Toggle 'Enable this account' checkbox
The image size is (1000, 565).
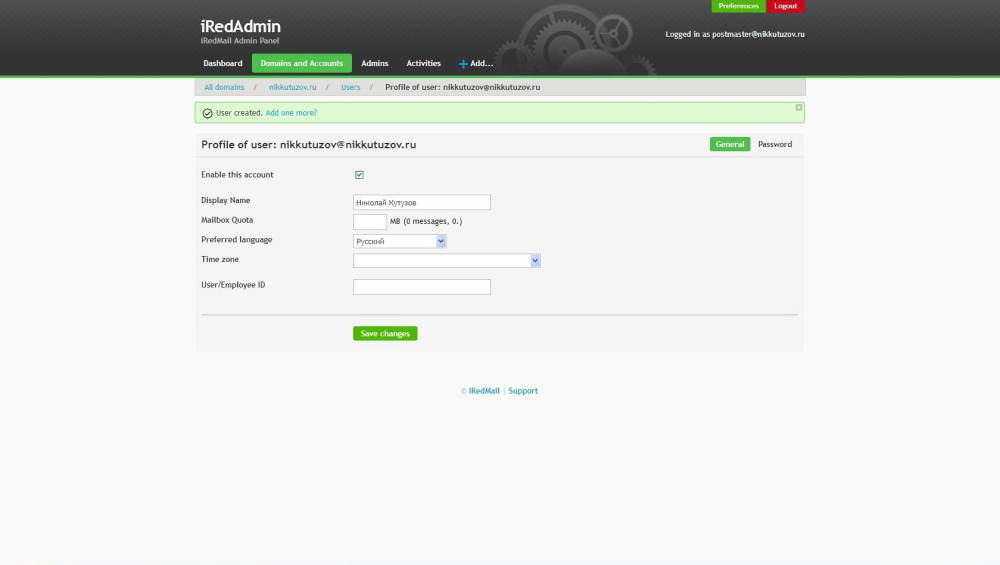click(x=359, y=175)
